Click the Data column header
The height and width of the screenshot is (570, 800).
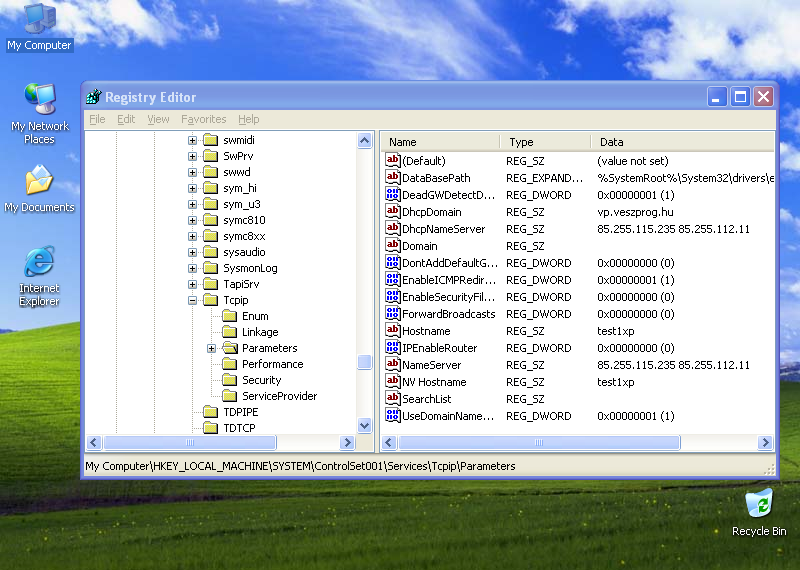pyautogui.click(x=680, y=142)
